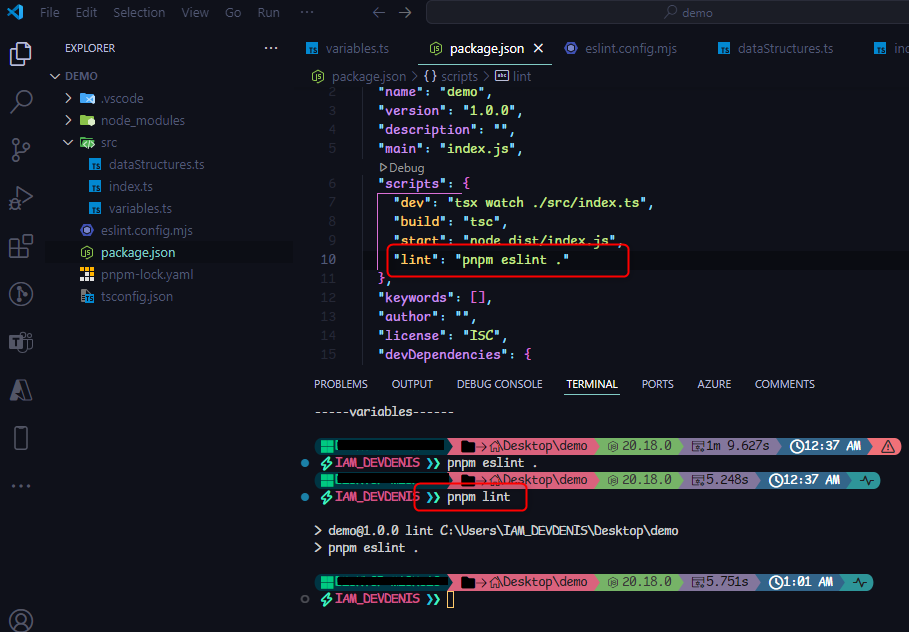Switch to the variables.ts editor tab
The width and height of the screenshot is (909, 632).
347,49
